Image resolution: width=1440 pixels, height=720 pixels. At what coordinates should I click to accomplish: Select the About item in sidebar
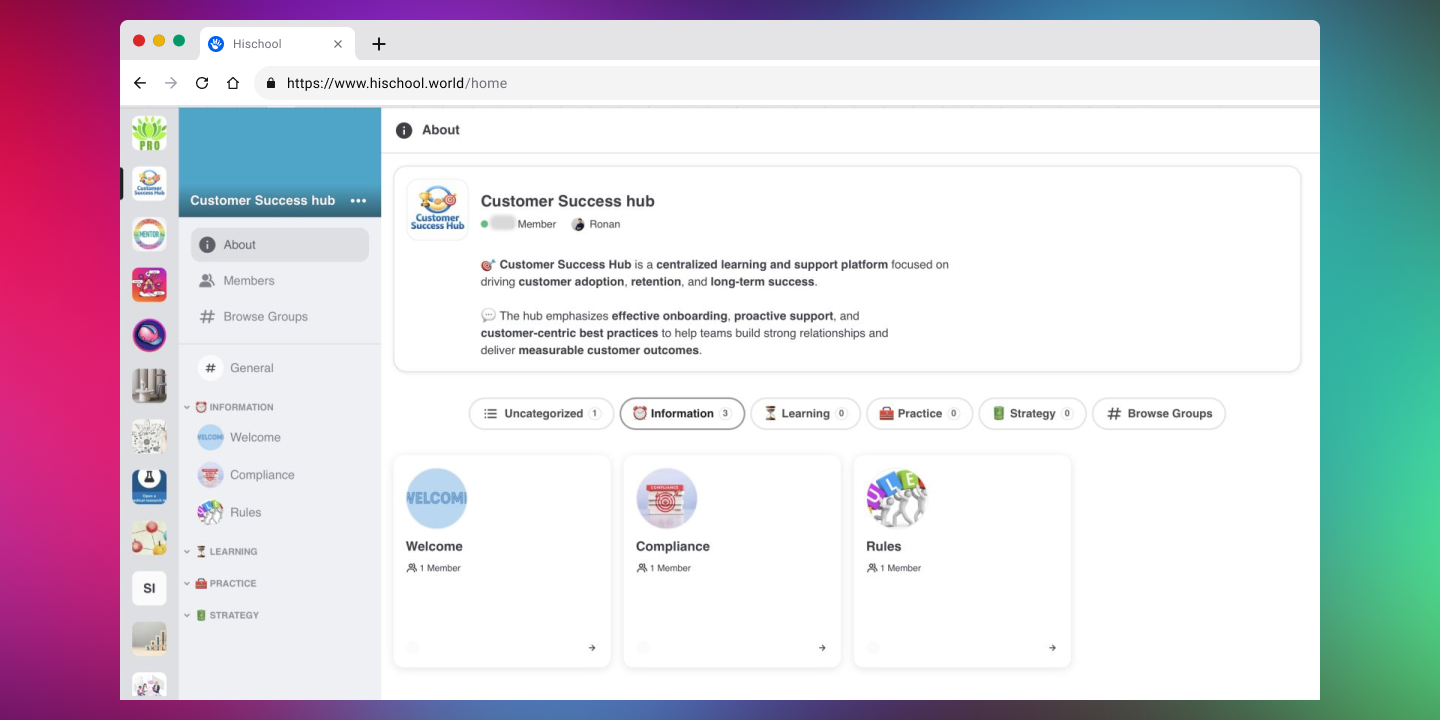280,245
